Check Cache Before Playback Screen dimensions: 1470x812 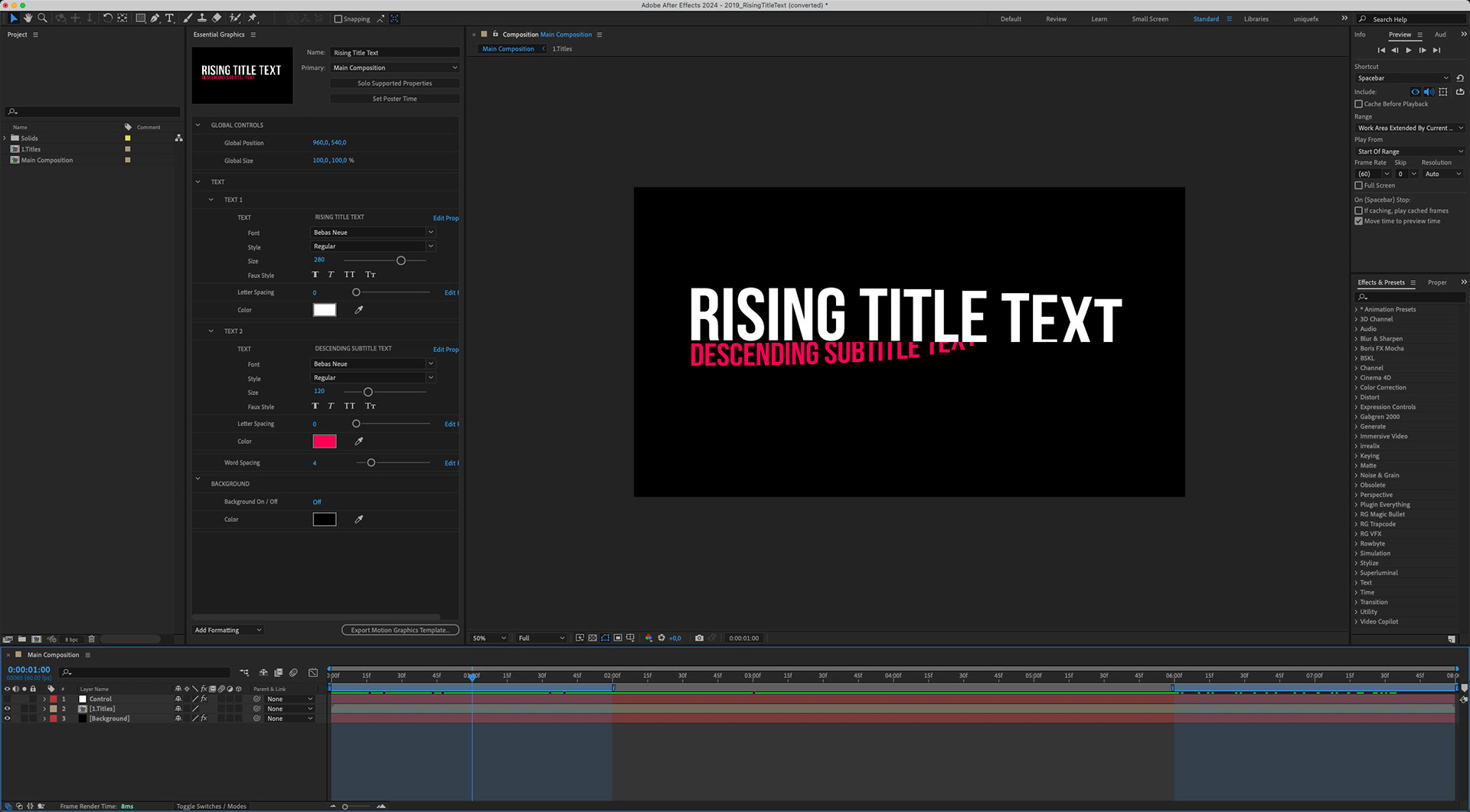1359,104
